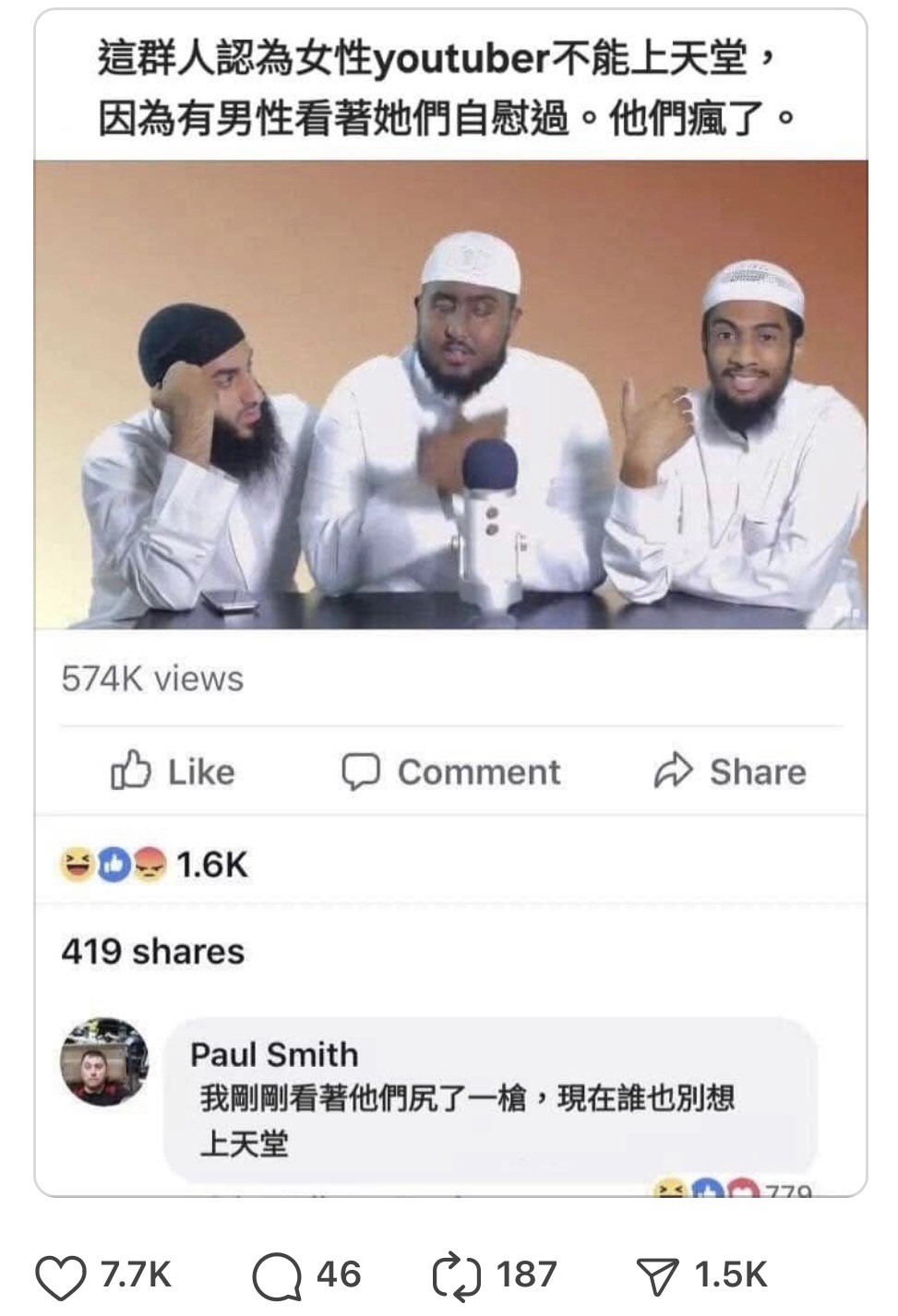Click the Share button label

(x=758, y=772)
